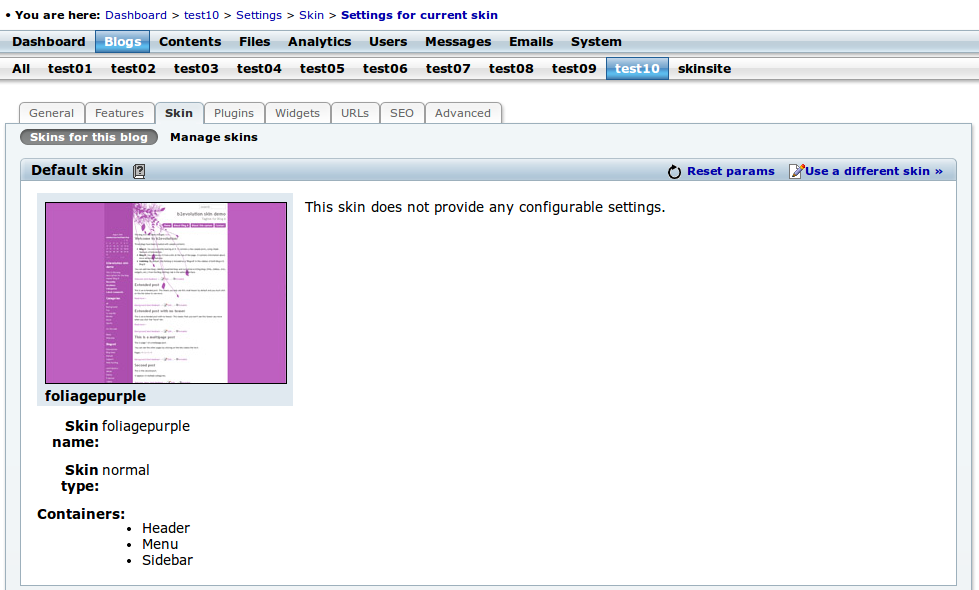Image resolution: width=979 pixels, height=590 pixels.
Task: Open the Users menu
Action: [388, 42]
